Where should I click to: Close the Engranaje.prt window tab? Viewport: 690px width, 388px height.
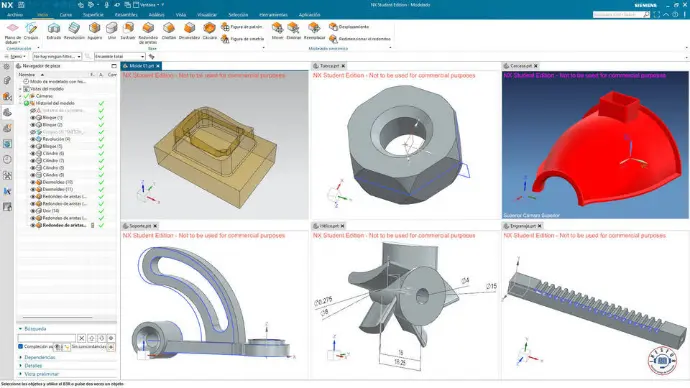tap(540, 226)
